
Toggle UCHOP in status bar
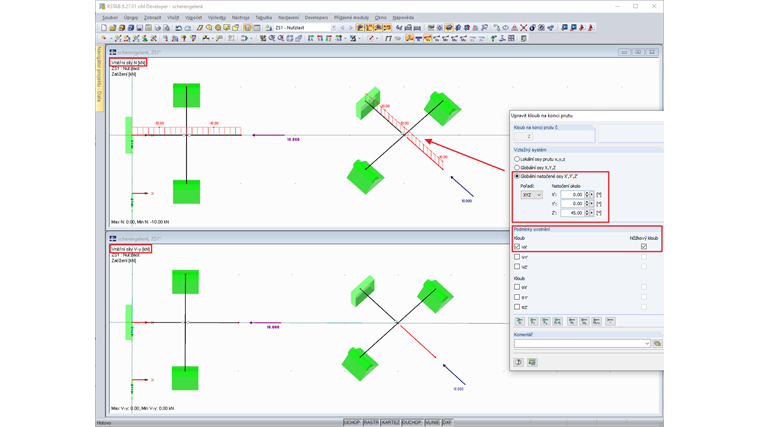coord(352,423)
